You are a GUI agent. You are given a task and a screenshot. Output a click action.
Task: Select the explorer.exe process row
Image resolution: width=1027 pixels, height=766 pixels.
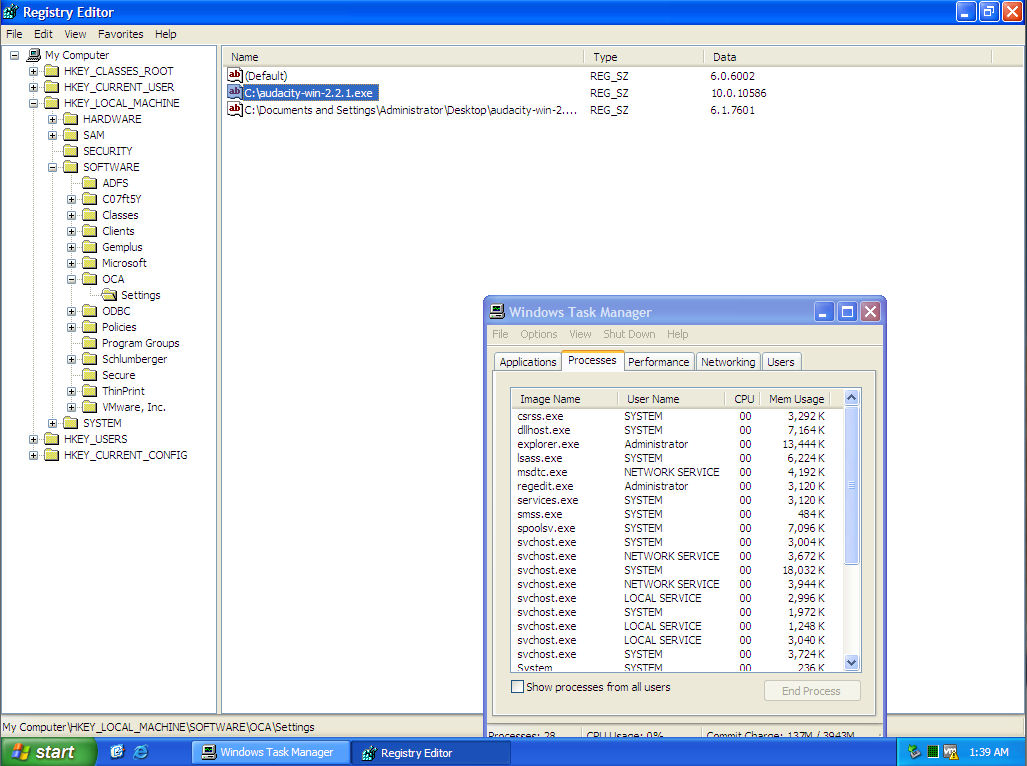coord(678,445)
